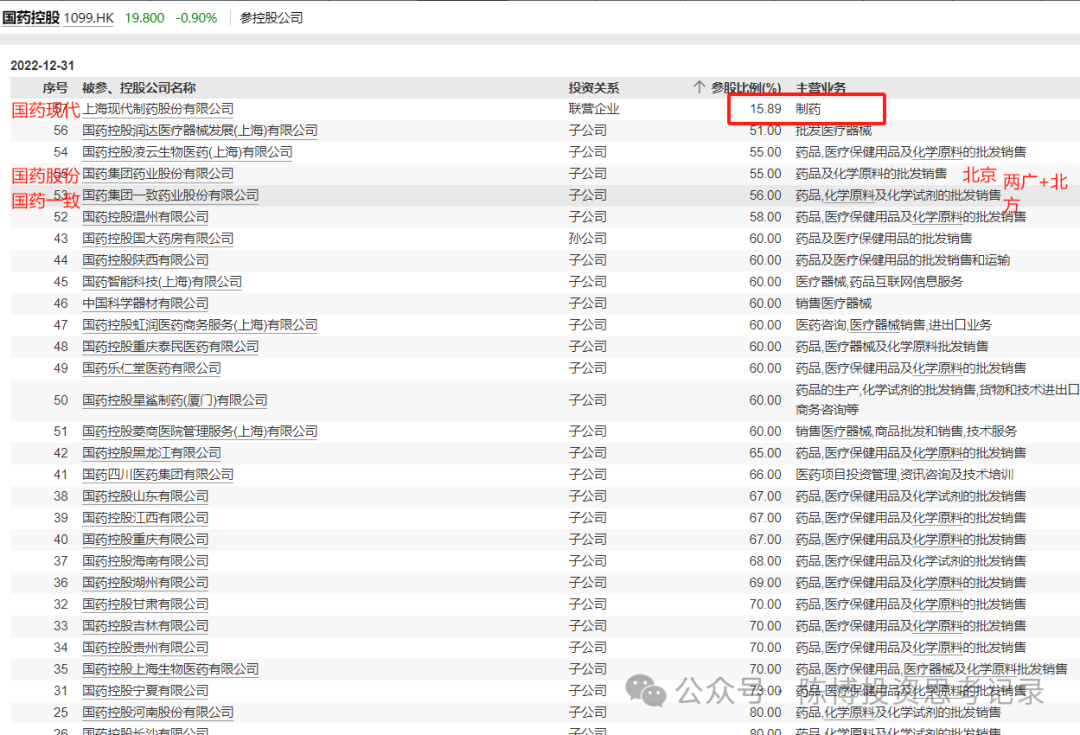Click row number 50 in 序号 column
The height and width of the screenshot is (735, 1080).
(x=61, y=400)
